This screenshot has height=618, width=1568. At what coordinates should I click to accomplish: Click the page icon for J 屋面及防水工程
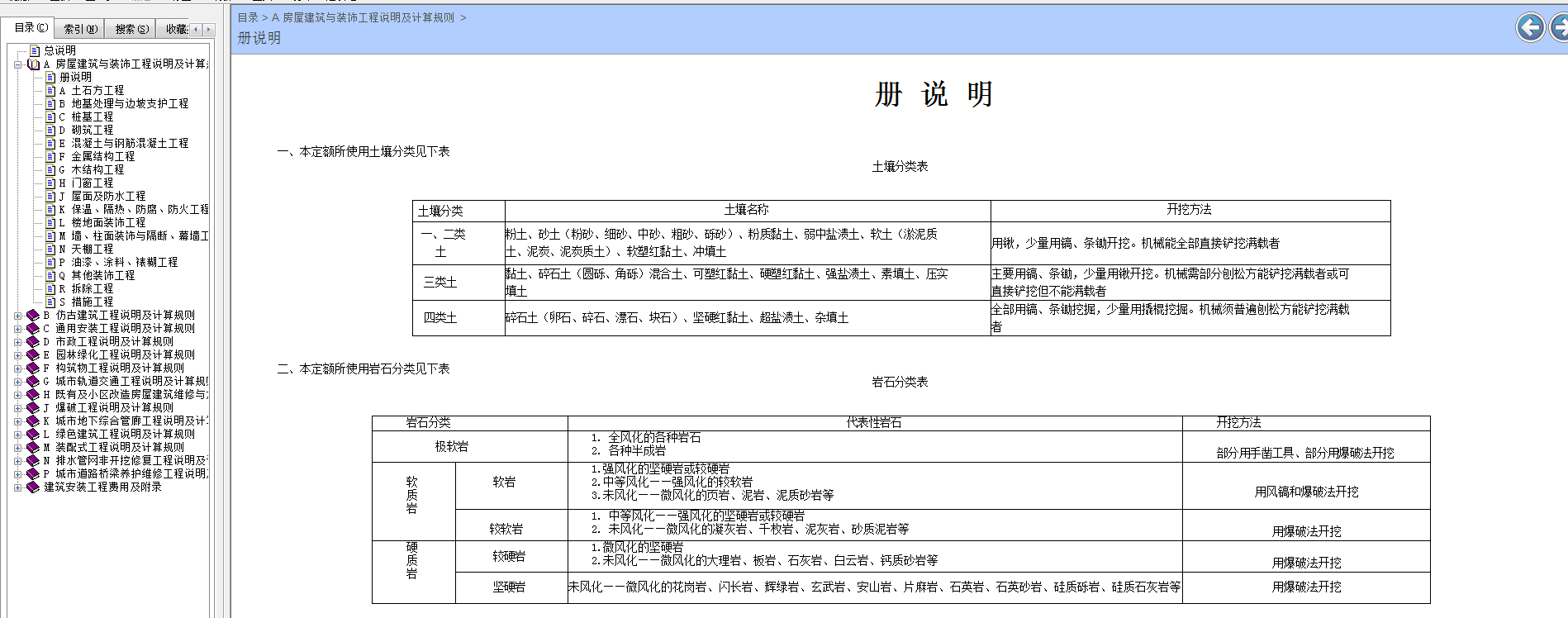pyautogui.click(x=50, y=196)
